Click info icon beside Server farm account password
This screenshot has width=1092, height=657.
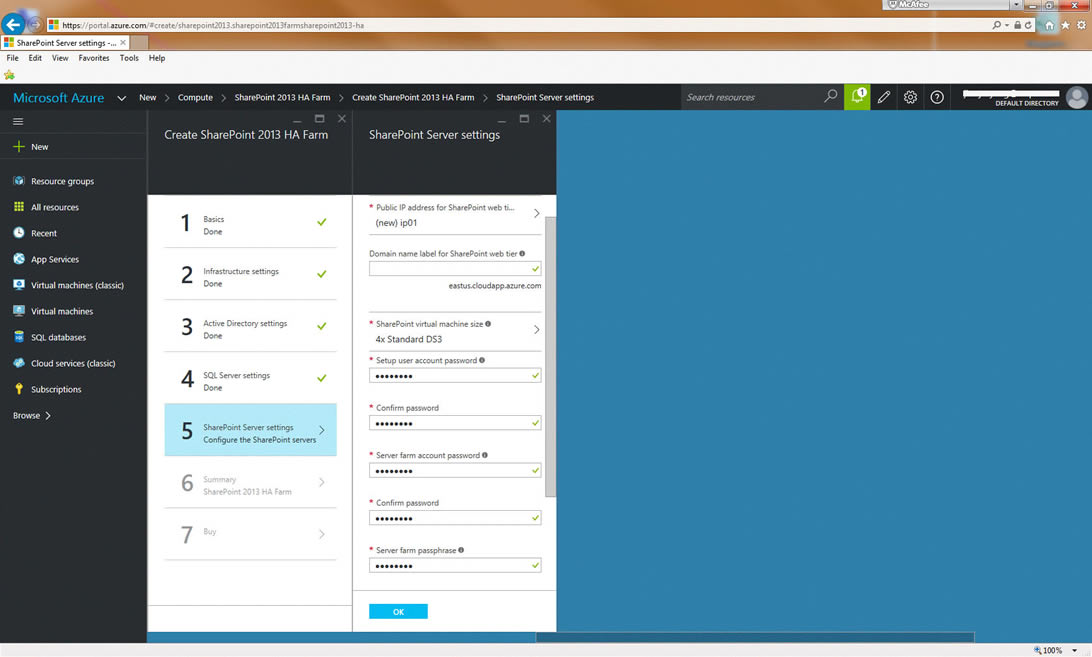485,455
